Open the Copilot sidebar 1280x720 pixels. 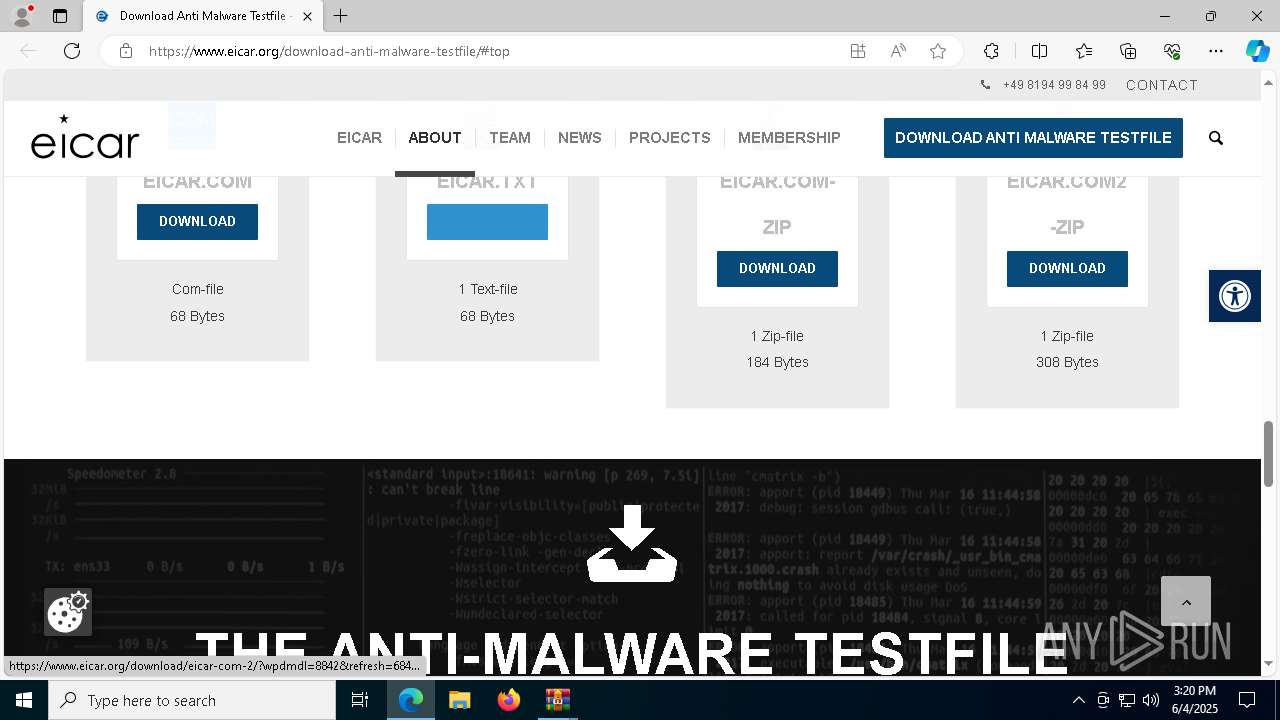(x=1257, y=51)
